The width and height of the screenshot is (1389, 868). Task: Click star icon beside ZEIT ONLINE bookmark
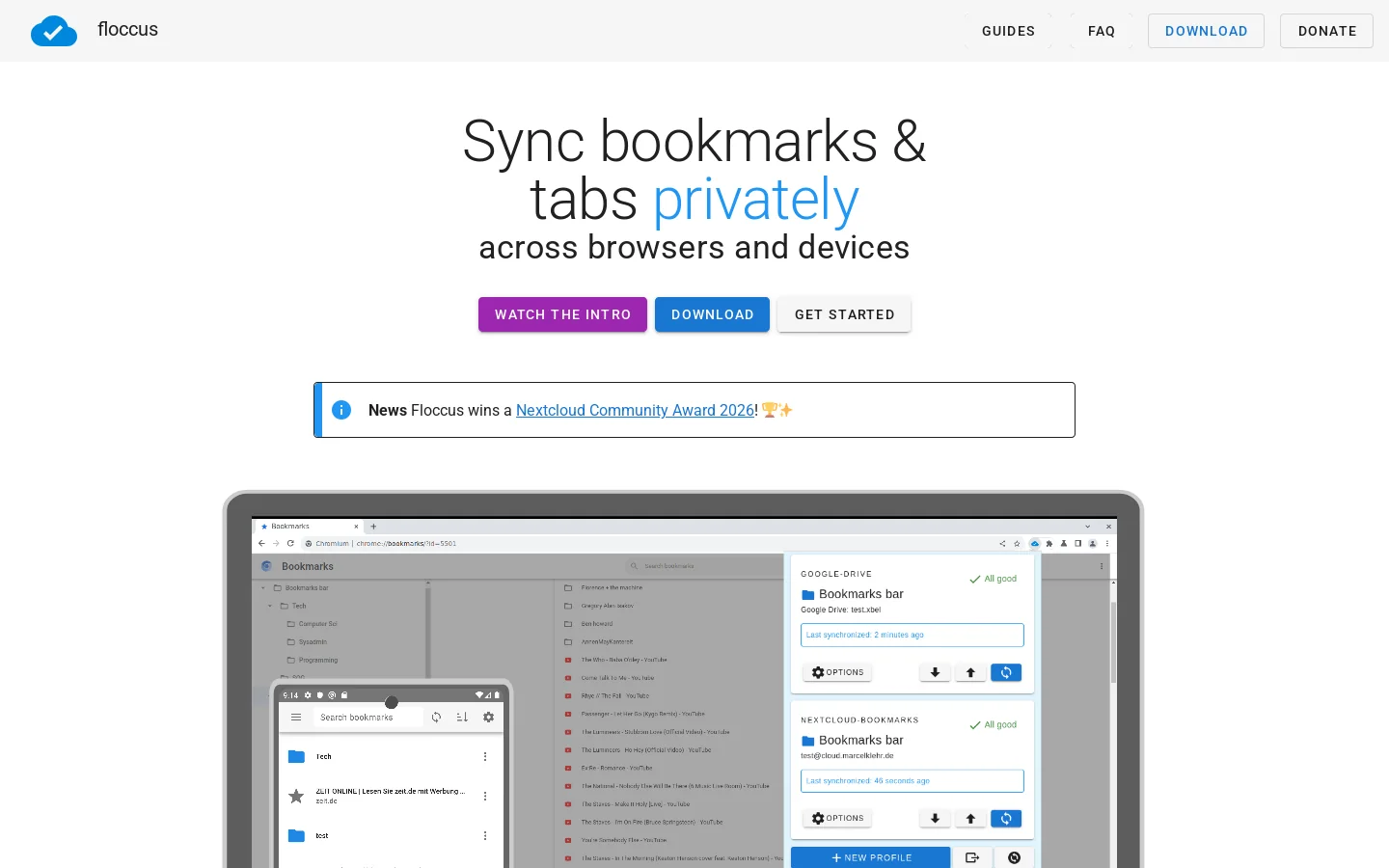pyautogui.click(x=296, y=796)
